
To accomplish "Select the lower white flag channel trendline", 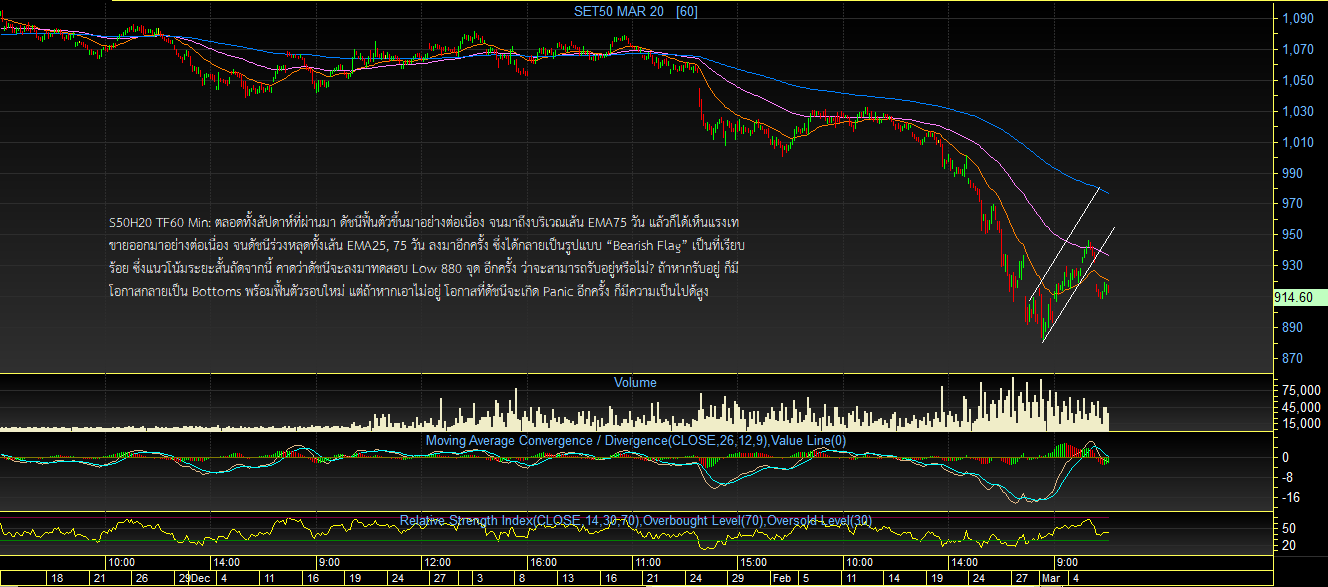I will tap(1078, 285).
